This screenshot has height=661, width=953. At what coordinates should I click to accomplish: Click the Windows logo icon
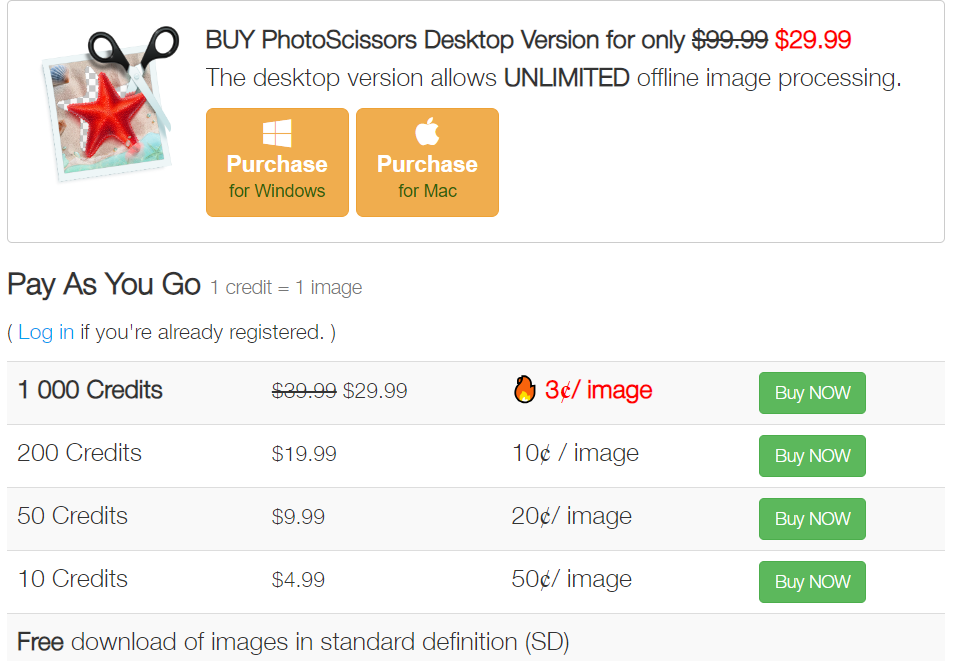[277, 134]
